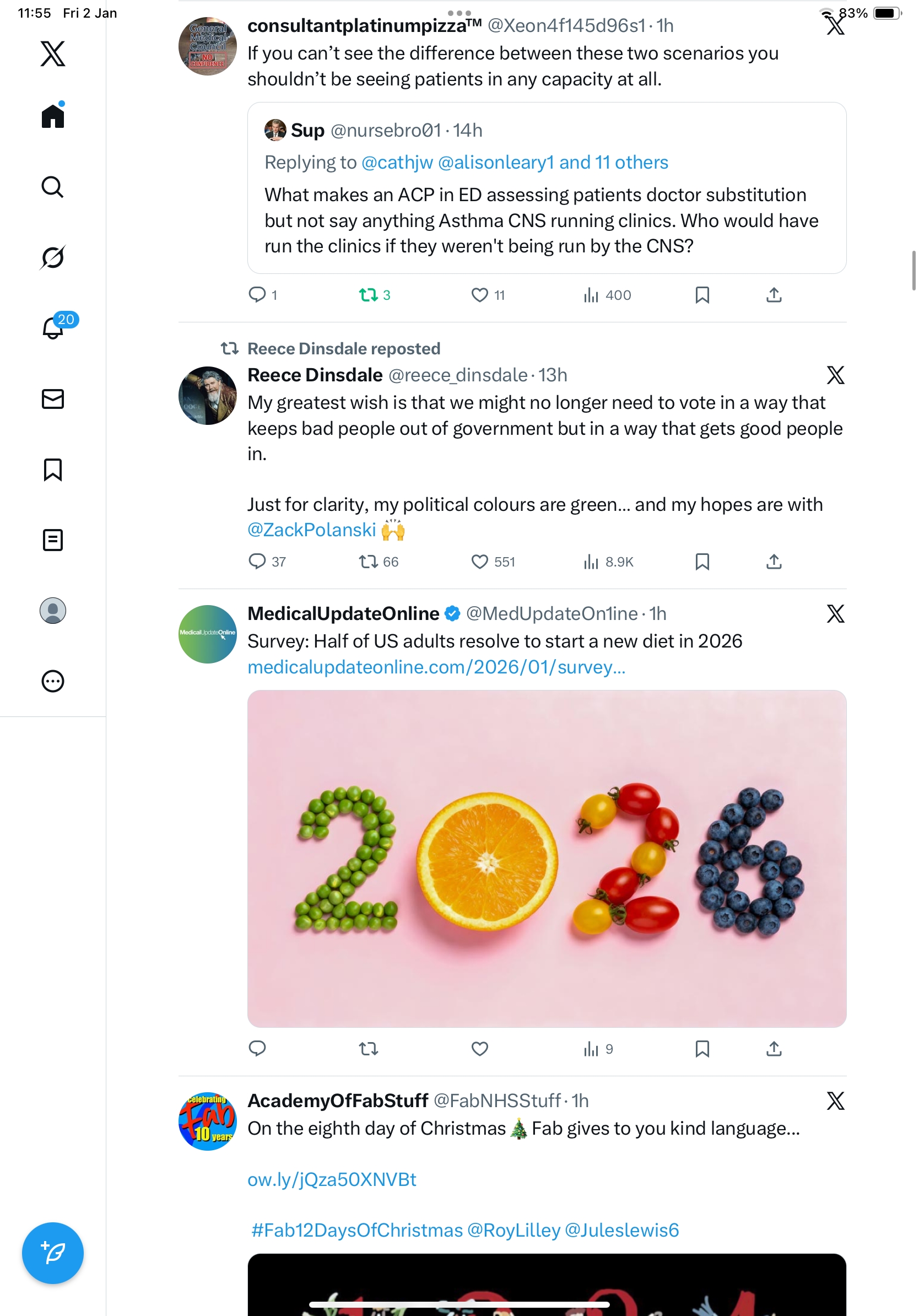Viewport: 919px width, 1316px height.
Task: Share Reece Dinsdale's post
Action: click(774, 562)
